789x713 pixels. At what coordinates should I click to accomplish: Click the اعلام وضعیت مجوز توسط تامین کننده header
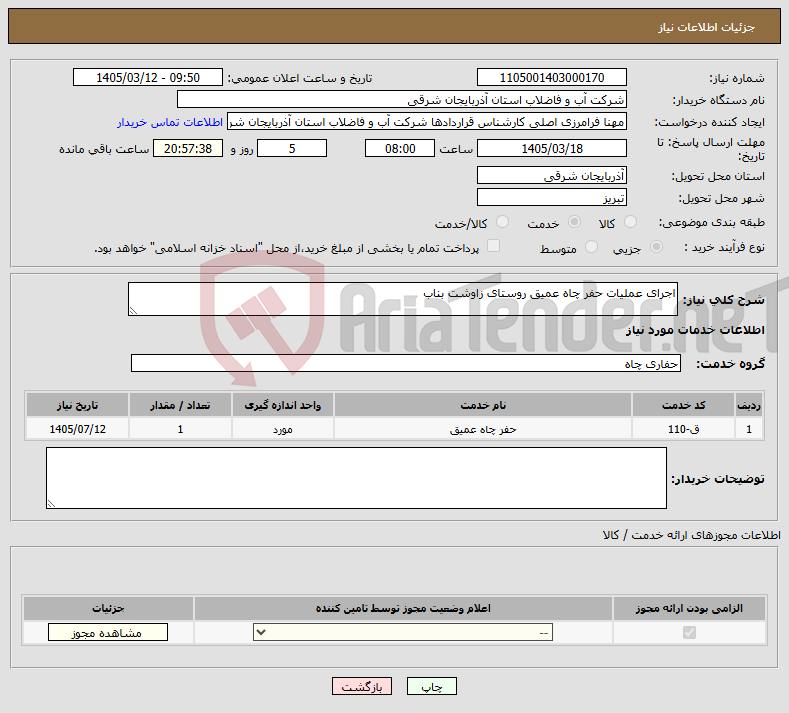403,608
